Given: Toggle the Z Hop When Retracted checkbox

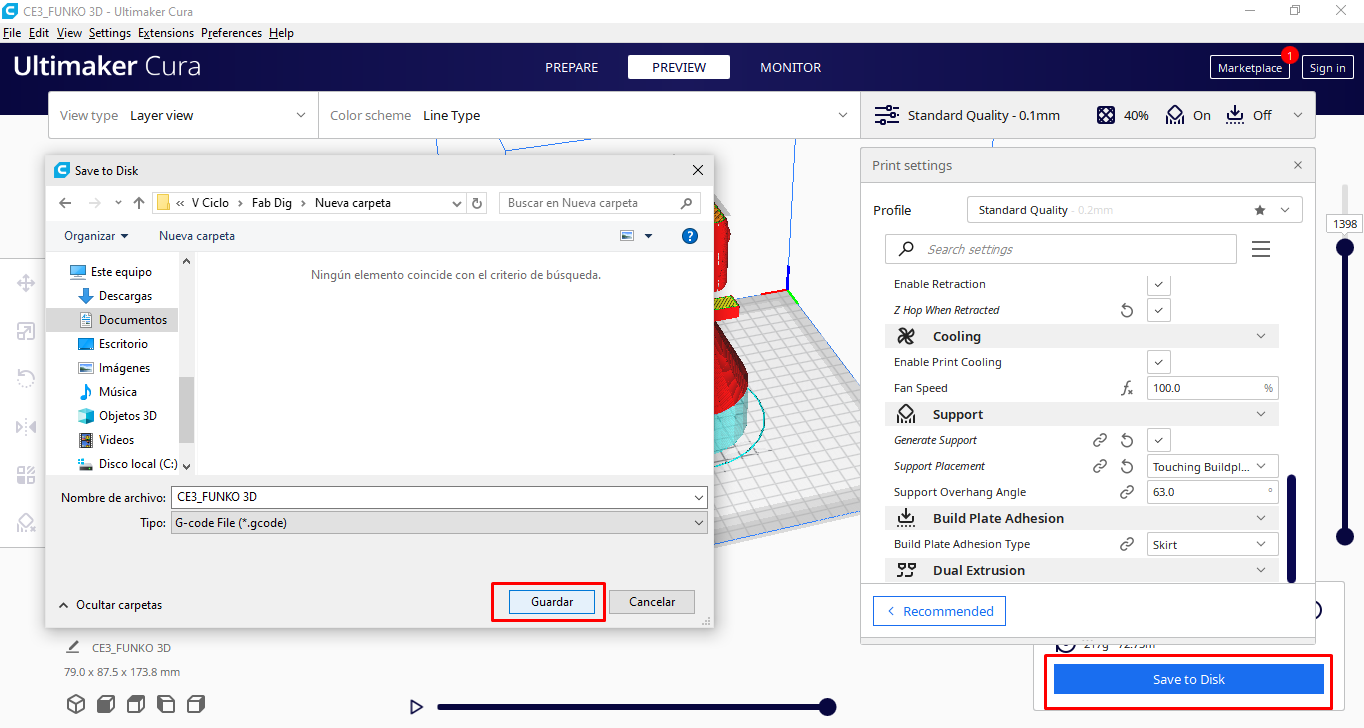Looking at the screenshot, I should (x=1159, y=310).
